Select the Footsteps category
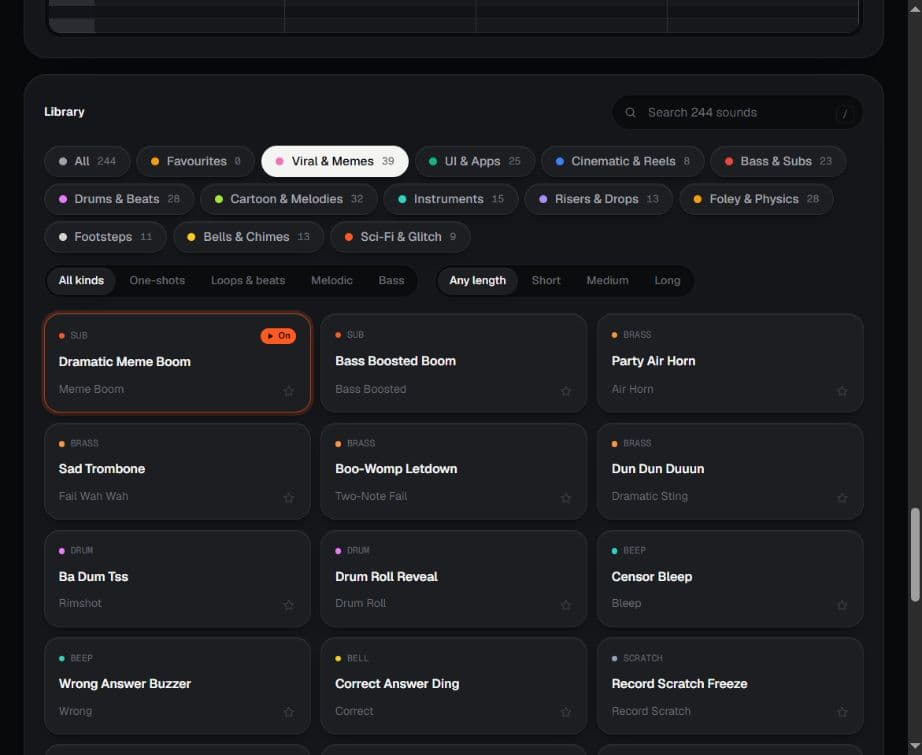Viewport: 922px width, 755px height. click(105, 236)
